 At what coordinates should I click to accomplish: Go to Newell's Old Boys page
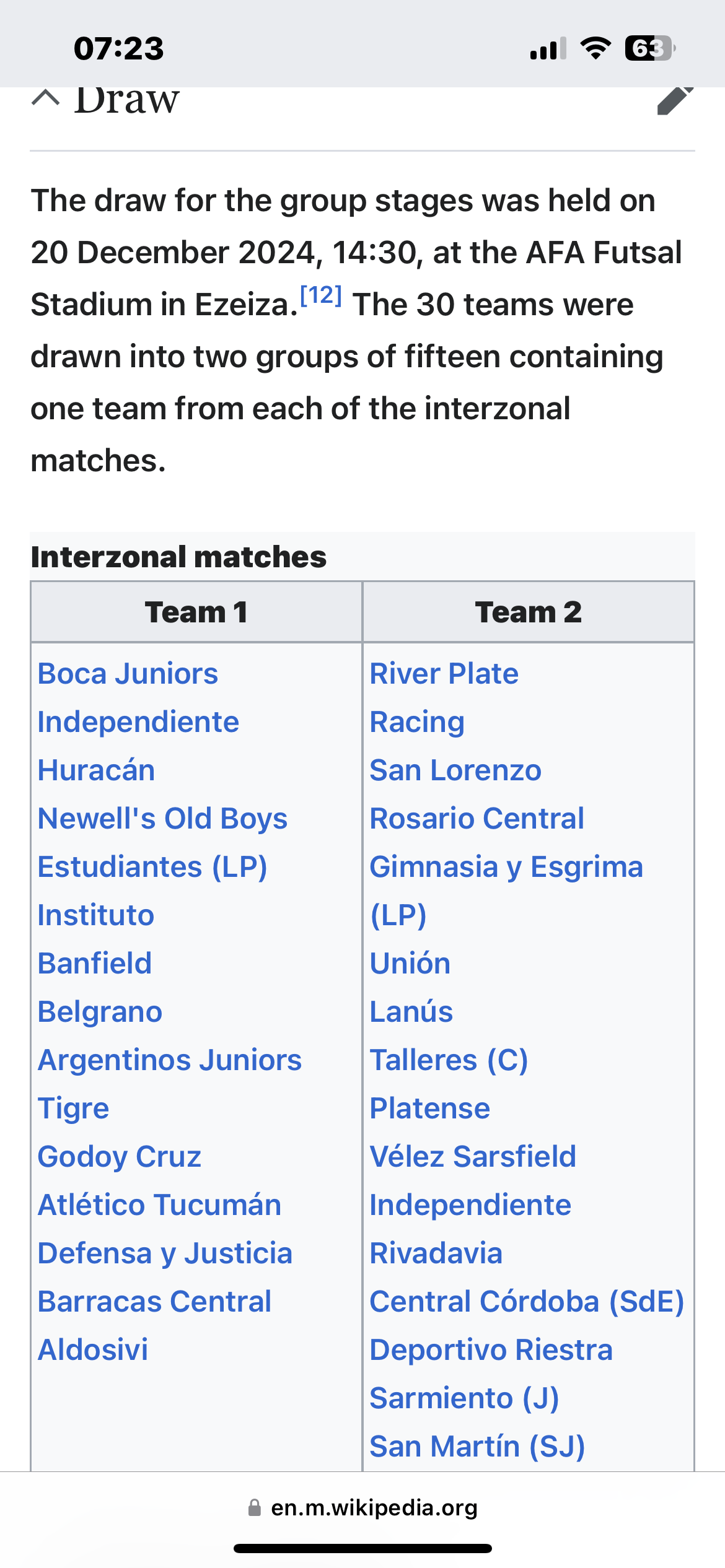point(162,819)
